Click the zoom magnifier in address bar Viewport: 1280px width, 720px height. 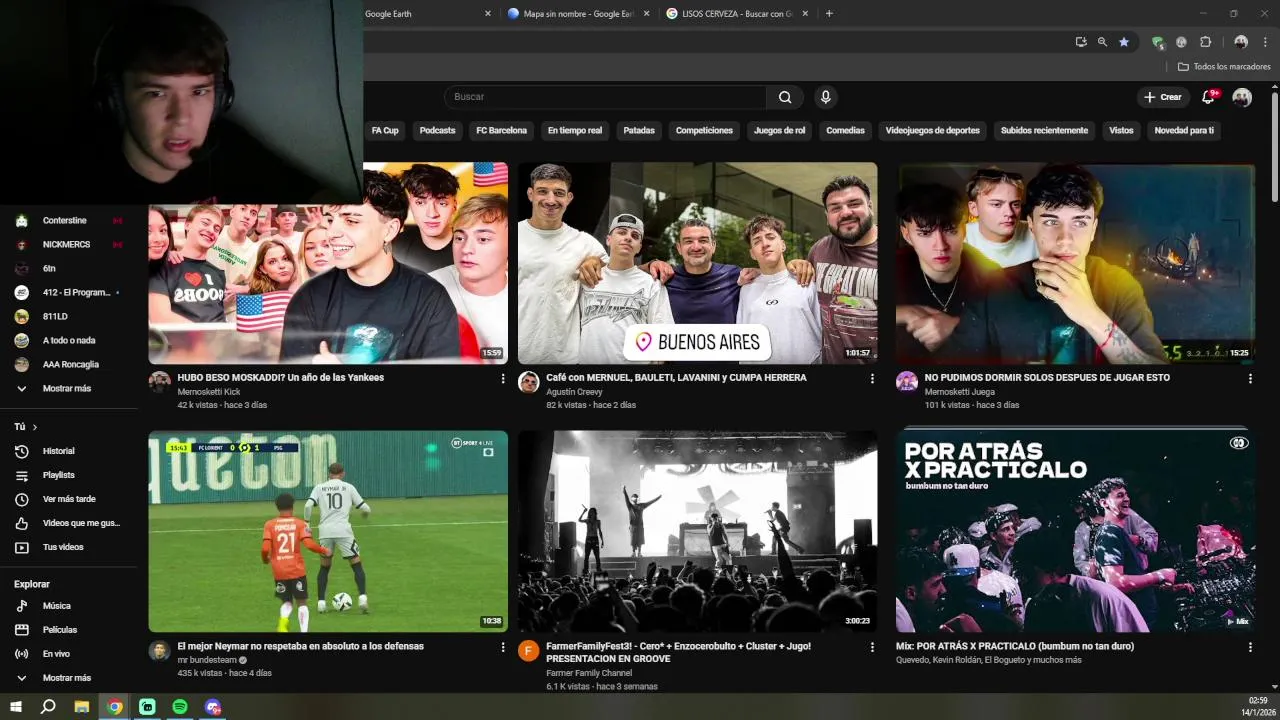(1102, 42)
